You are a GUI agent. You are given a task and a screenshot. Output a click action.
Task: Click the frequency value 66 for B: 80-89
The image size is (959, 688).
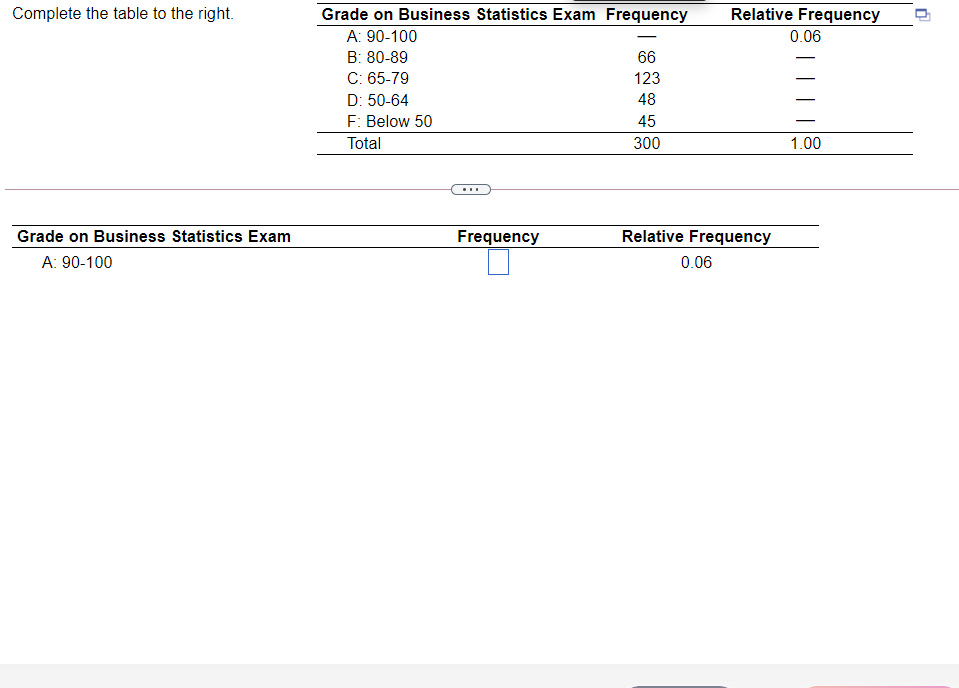coord(646,57)
